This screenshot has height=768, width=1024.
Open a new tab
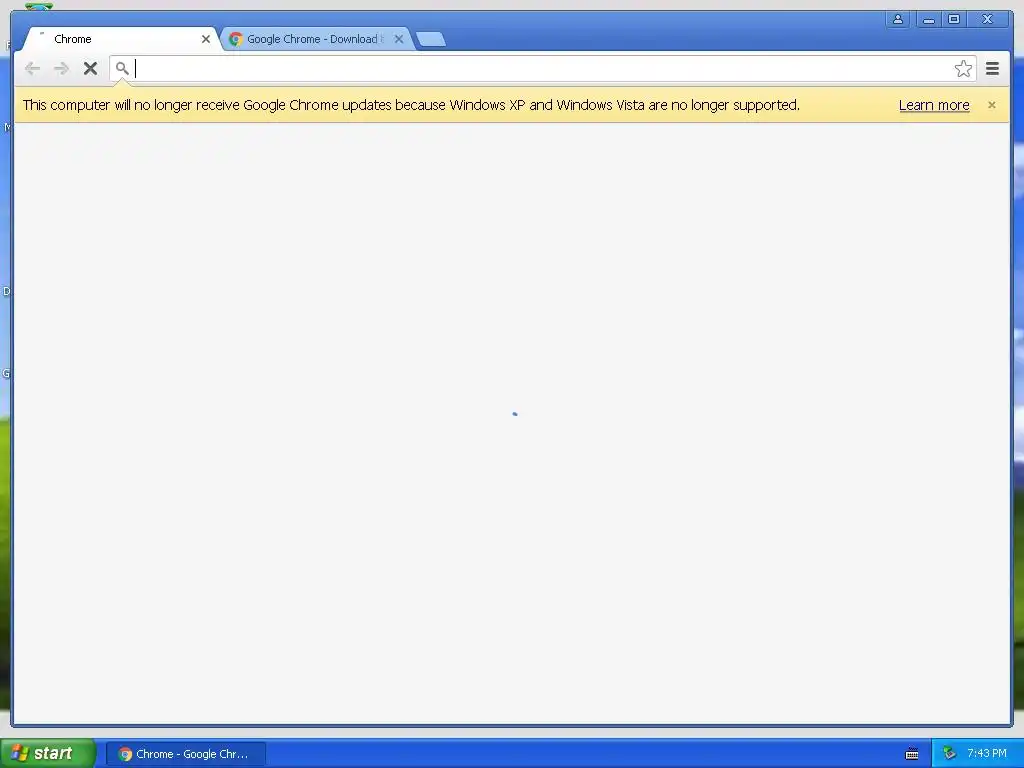pos(431,39)
